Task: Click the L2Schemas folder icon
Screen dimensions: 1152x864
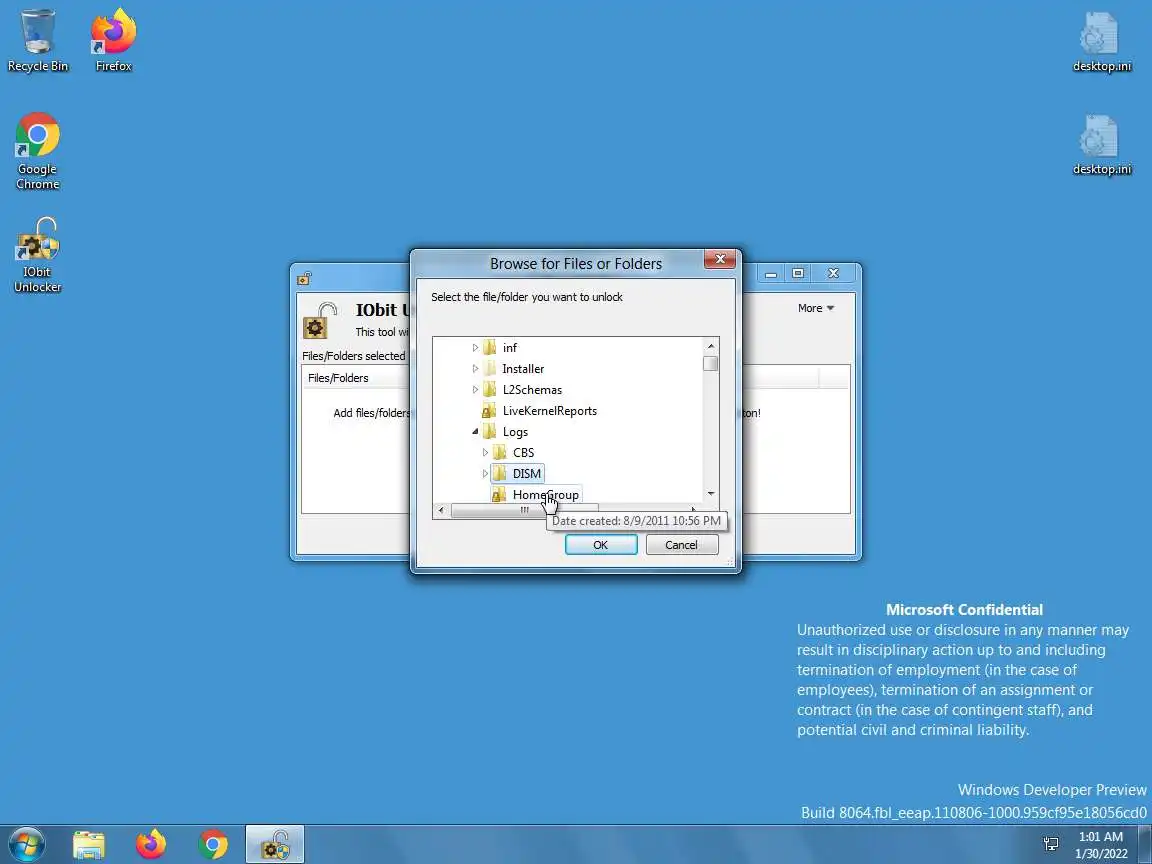Action: tap(490, 389)
